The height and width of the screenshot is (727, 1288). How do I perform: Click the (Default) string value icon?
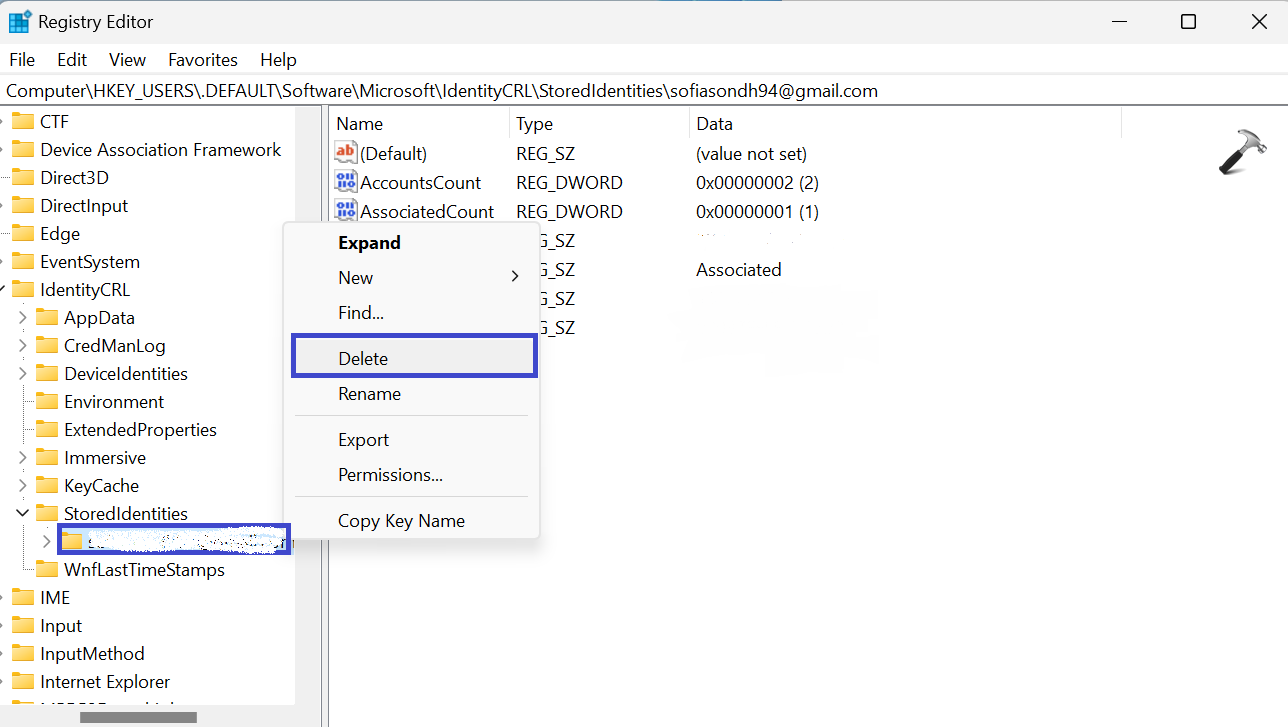346,153
